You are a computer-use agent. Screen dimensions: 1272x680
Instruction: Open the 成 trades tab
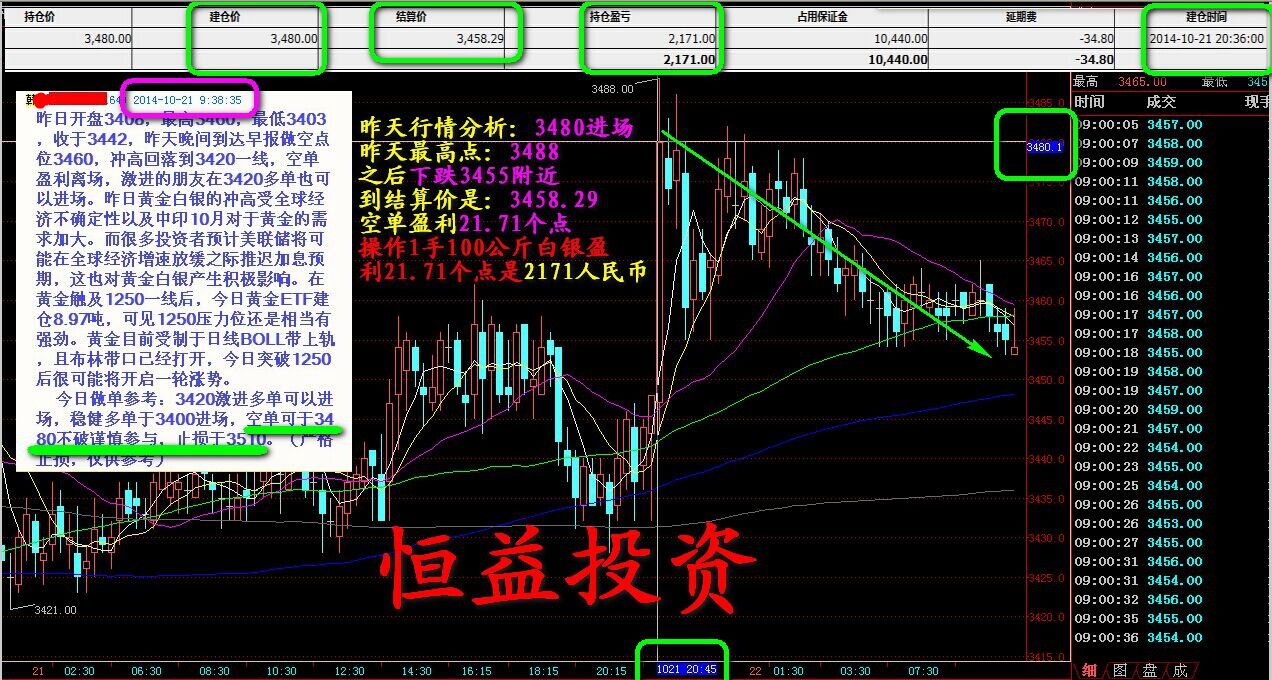pos(1180,670)
